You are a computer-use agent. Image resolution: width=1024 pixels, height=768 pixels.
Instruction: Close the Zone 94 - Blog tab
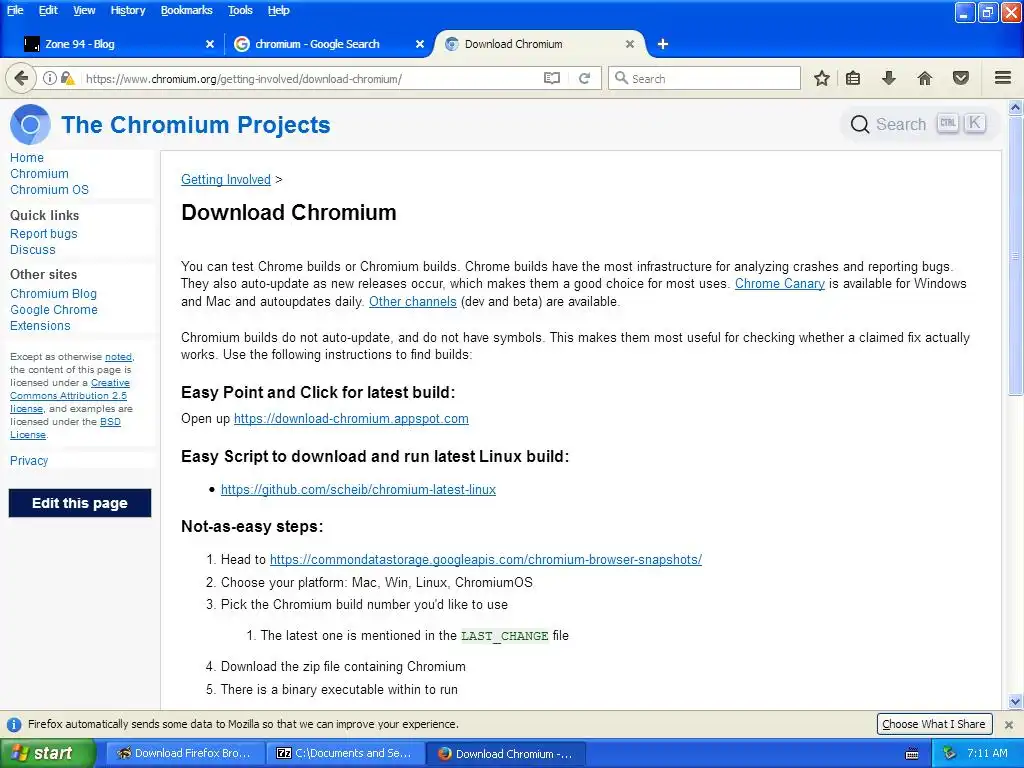click(x=210, y=44)
